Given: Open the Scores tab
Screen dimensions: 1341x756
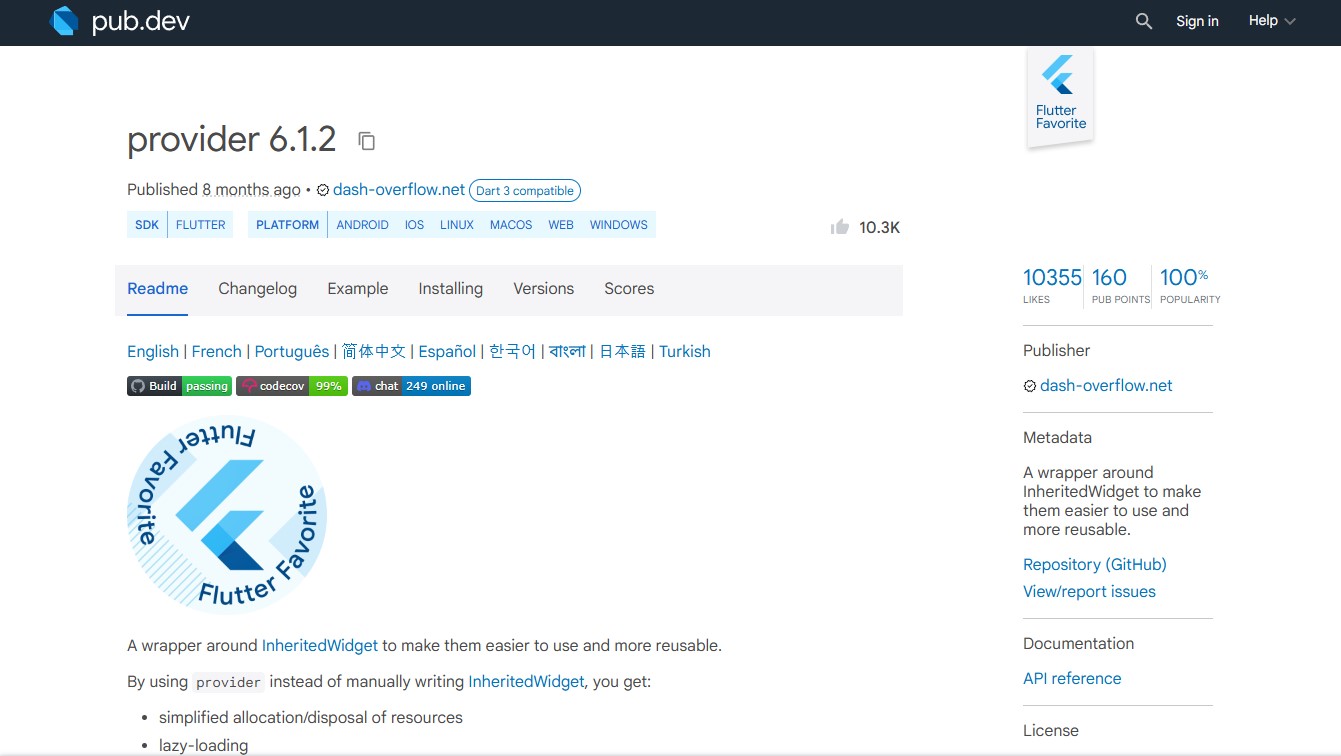Looking at the screenshot, I should coord(629,288).
